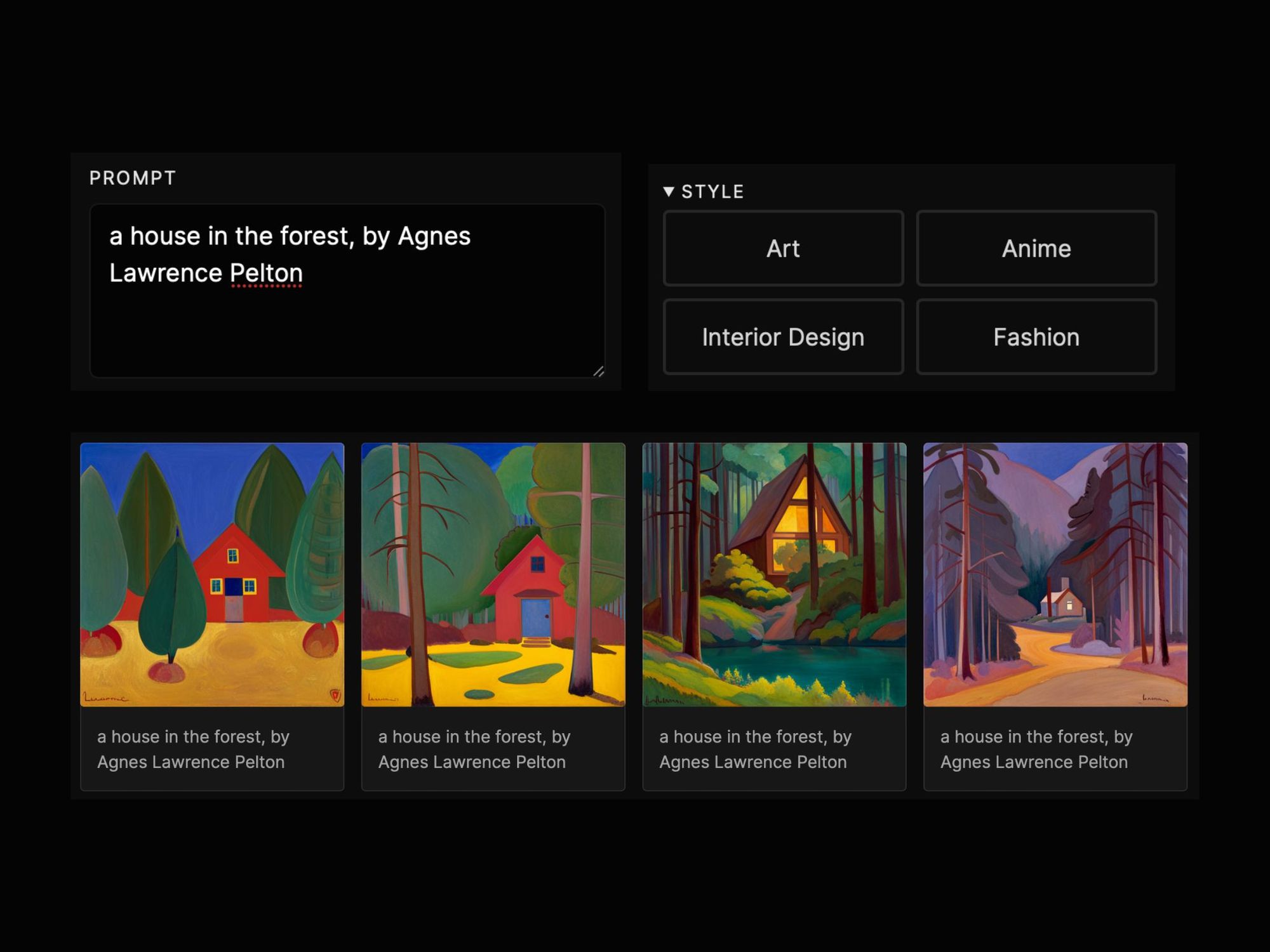Click caption under the second generated image

(474, 749)
